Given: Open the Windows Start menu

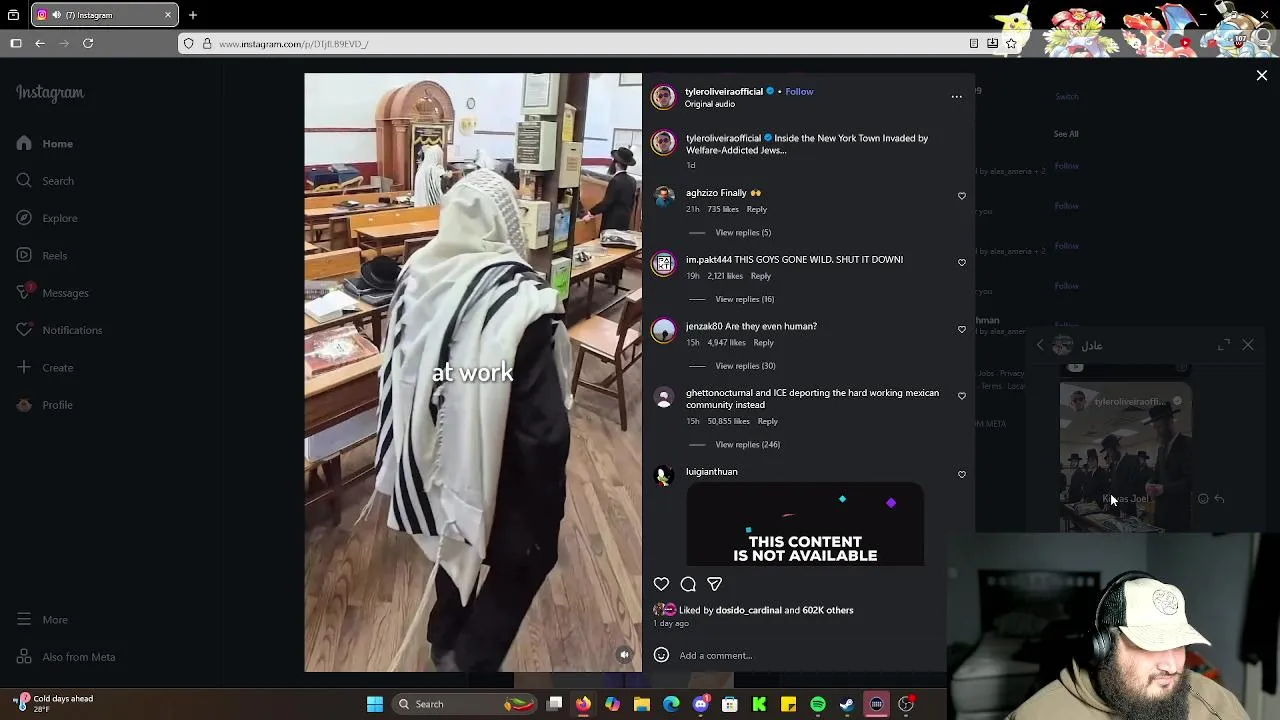Looking at the screenshot, I should [375, 704].
